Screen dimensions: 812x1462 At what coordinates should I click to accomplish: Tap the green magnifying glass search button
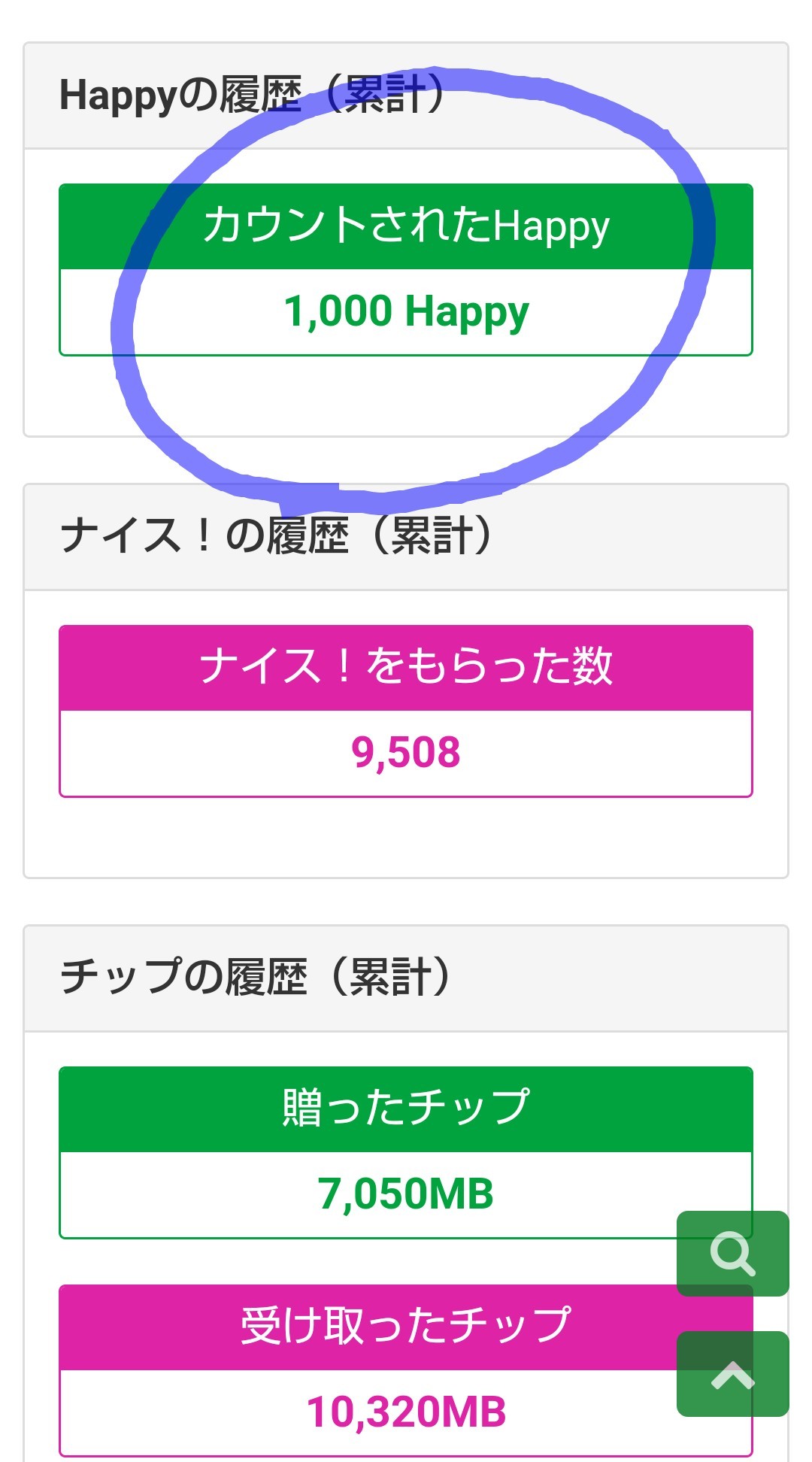[x=732, y=1253]
